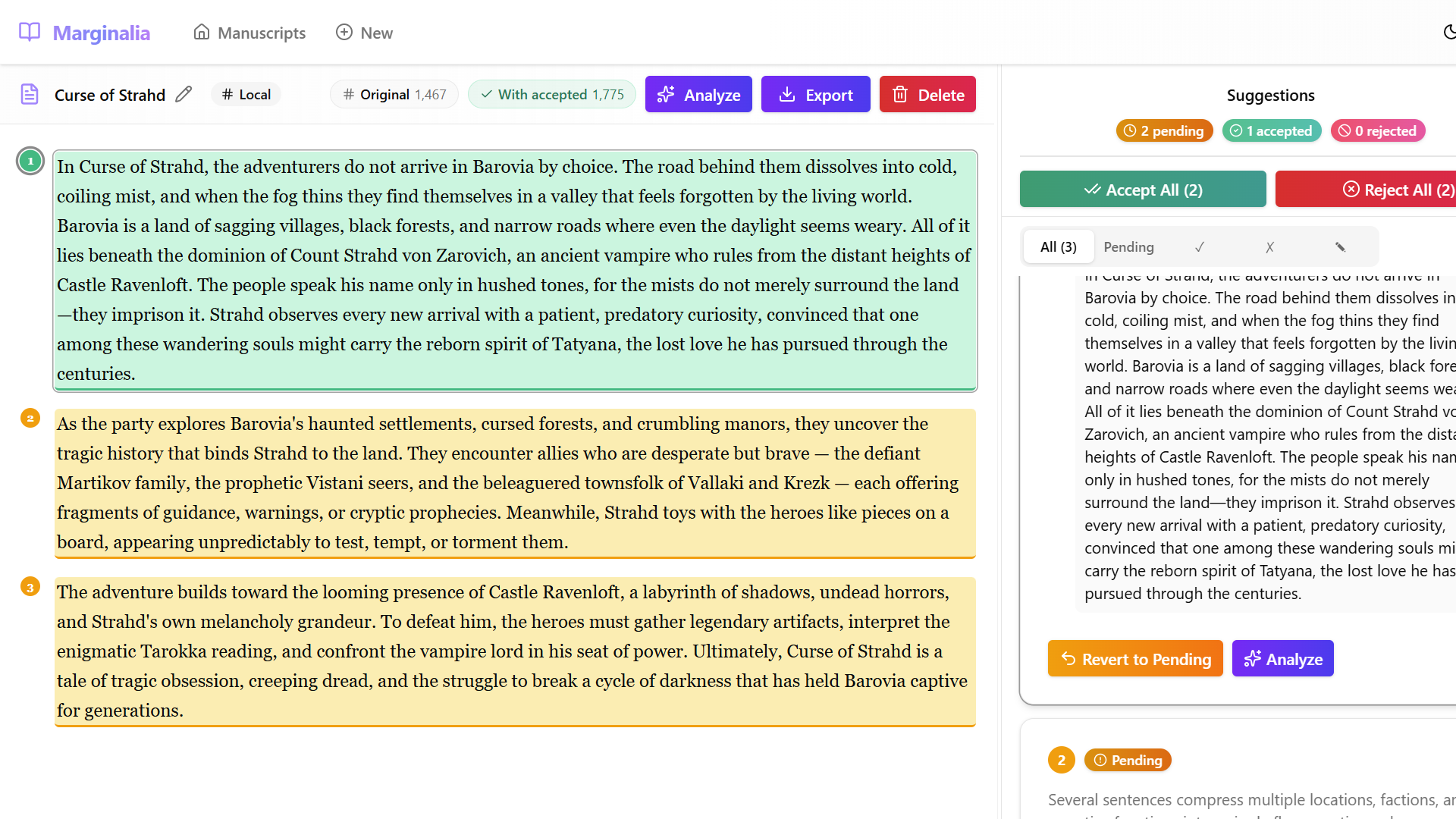Screen dimensions: 1456x819
Task: Filter by accepted checkmark tab
Action: point(1200,246)
